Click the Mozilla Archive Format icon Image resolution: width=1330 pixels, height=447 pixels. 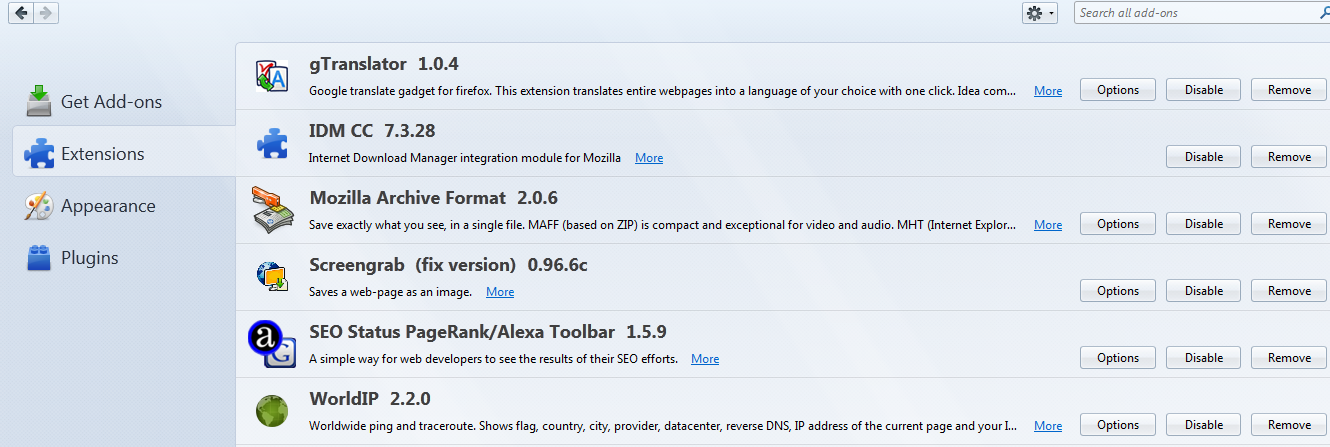[271, 210]
